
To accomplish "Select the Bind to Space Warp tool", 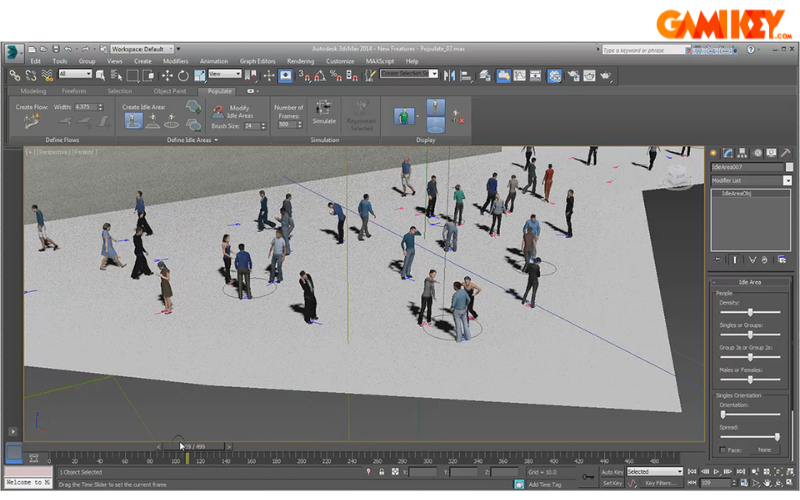I will point(47,76).
